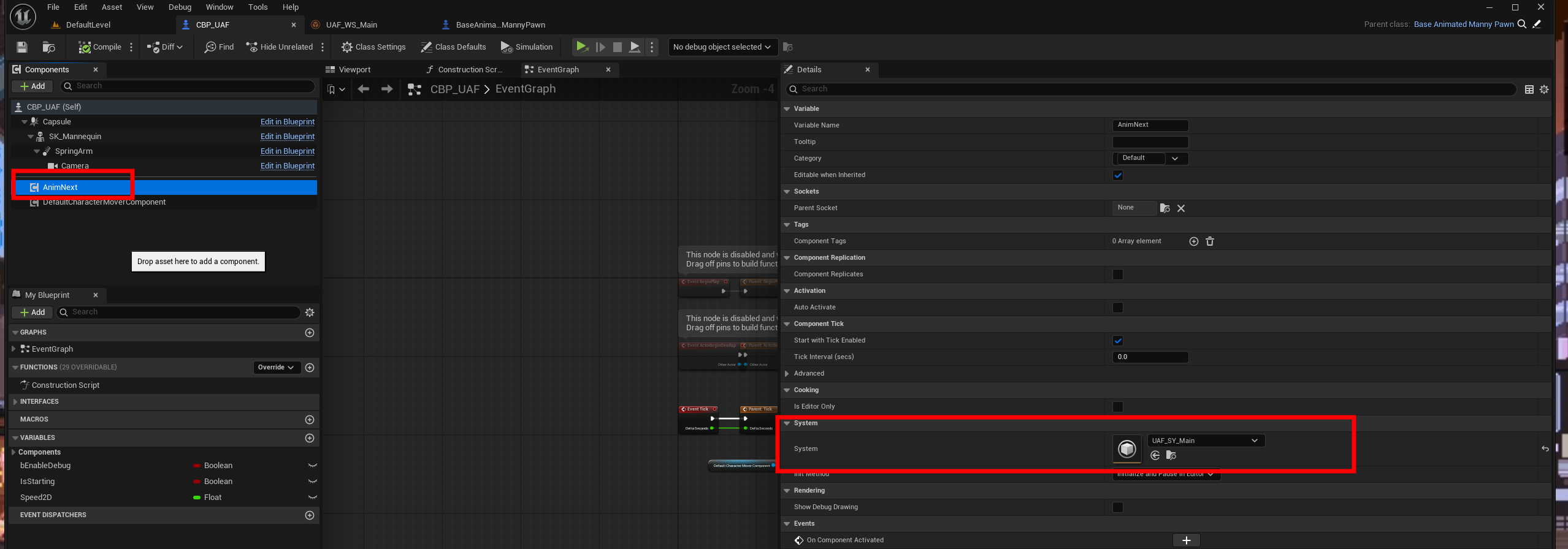Navigate forward in graph history
The image size is (1568, 549).
[x=387, y=89]
